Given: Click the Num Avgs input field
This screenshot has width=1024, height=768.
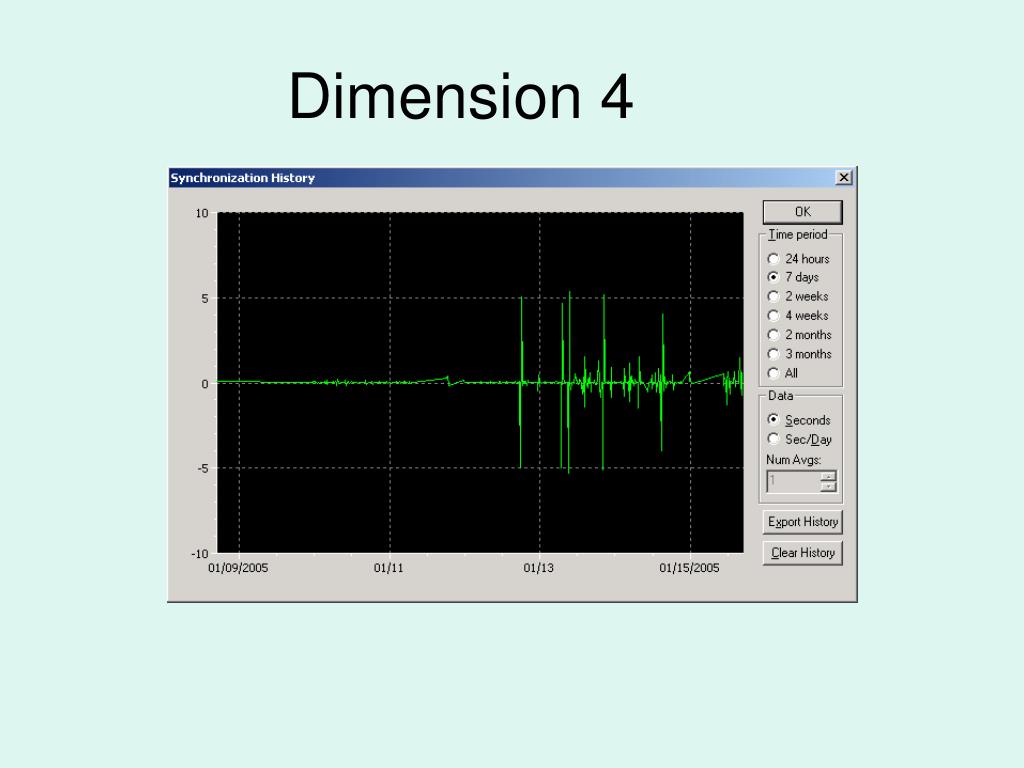Looking at the screenshot, I should (x=793, y=482).
